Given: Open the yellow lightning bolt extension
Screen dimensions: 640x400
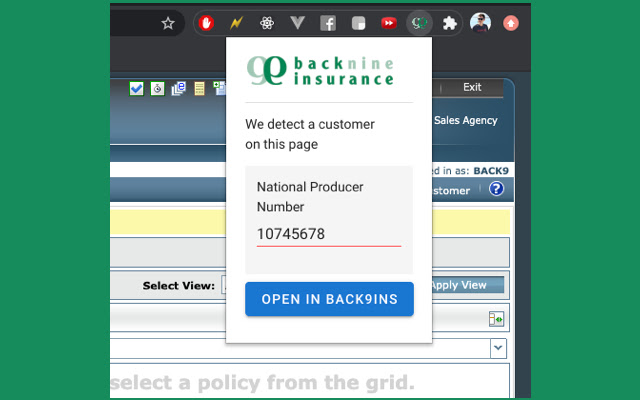Looking at the screenshot, I should [x=236, y=23].
